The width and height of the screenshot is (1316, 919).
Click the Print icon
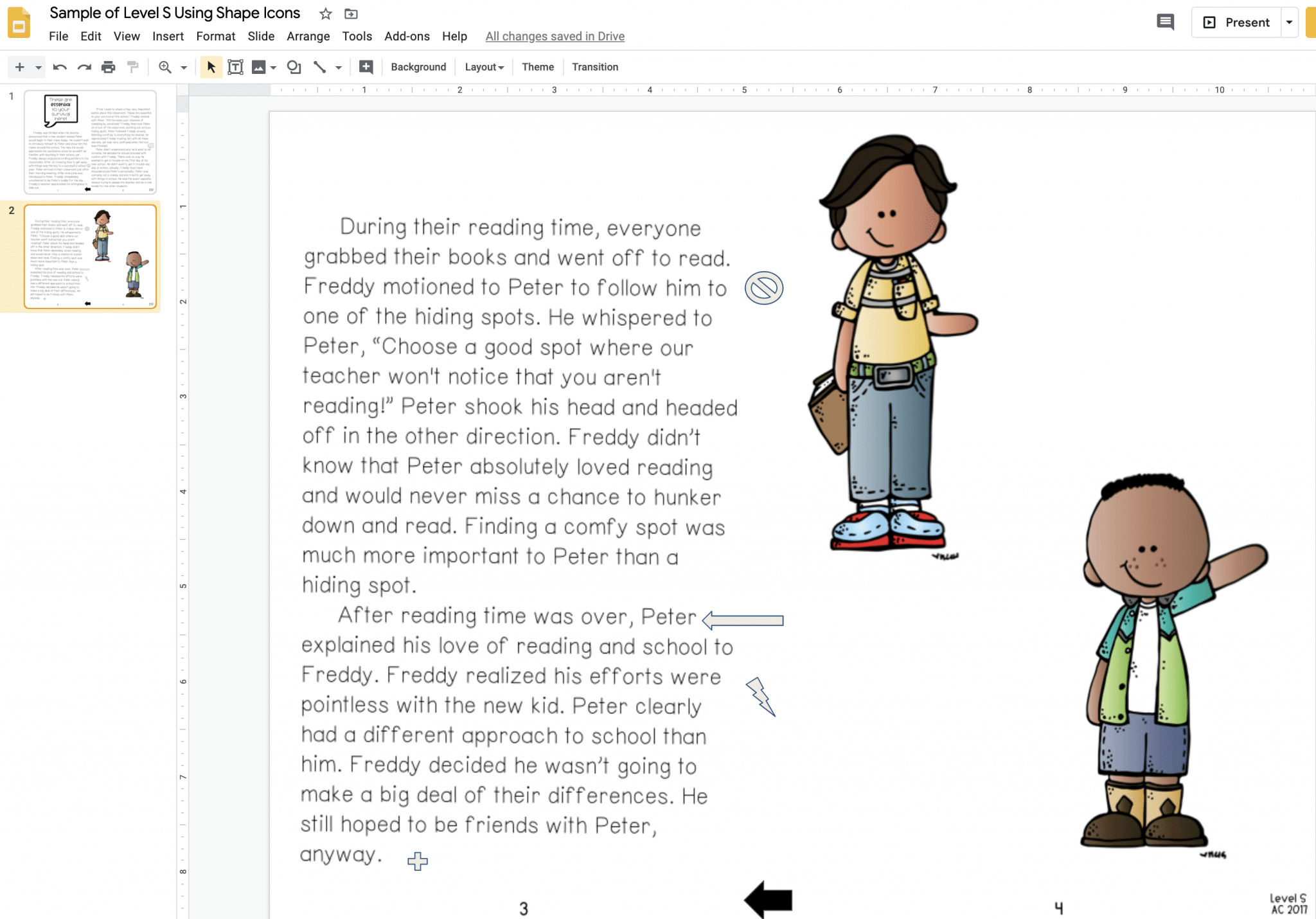[x=109, y=66]
